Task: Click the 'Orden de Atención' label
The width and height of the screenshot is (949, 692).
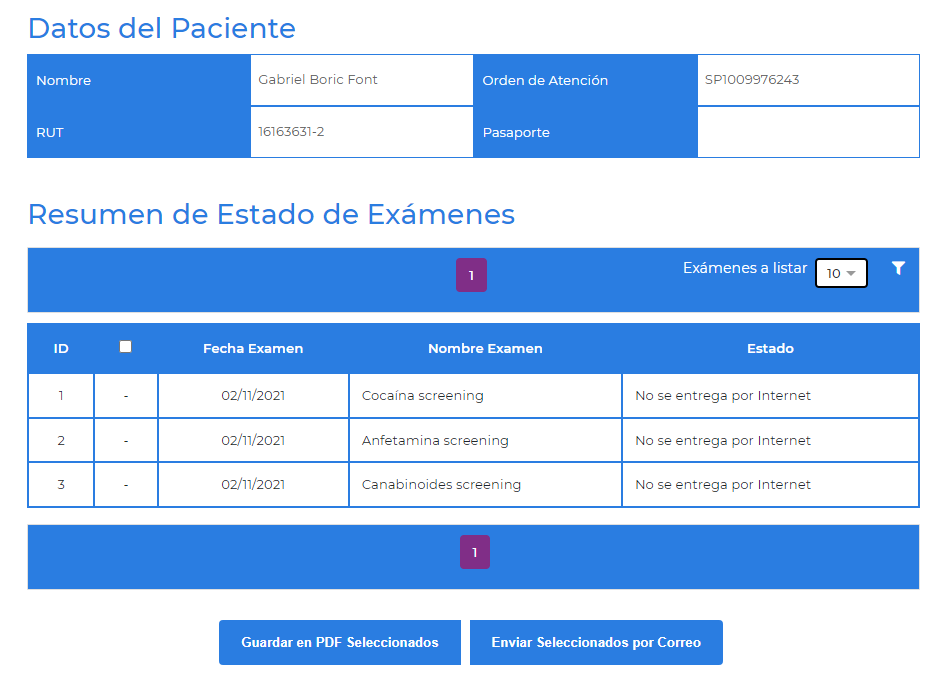Action: [x=545, y=80]
